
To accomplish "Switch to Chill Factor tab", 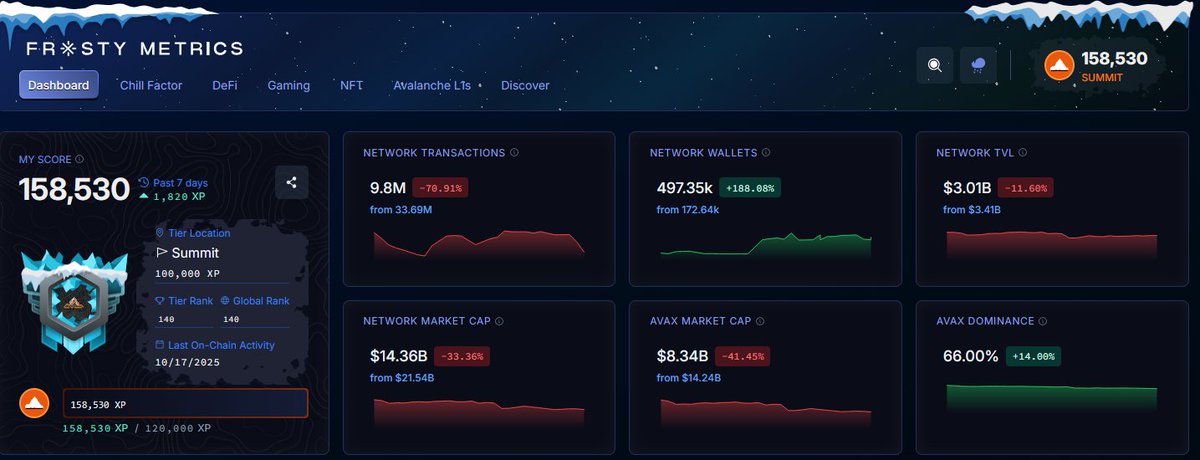I will 151,85.
